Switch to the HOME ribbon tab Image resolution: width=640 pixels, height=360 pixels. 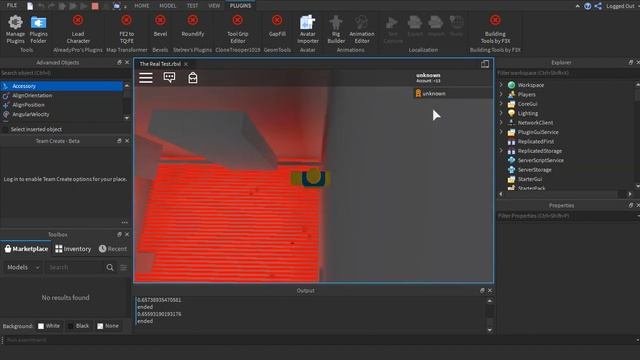142,6
